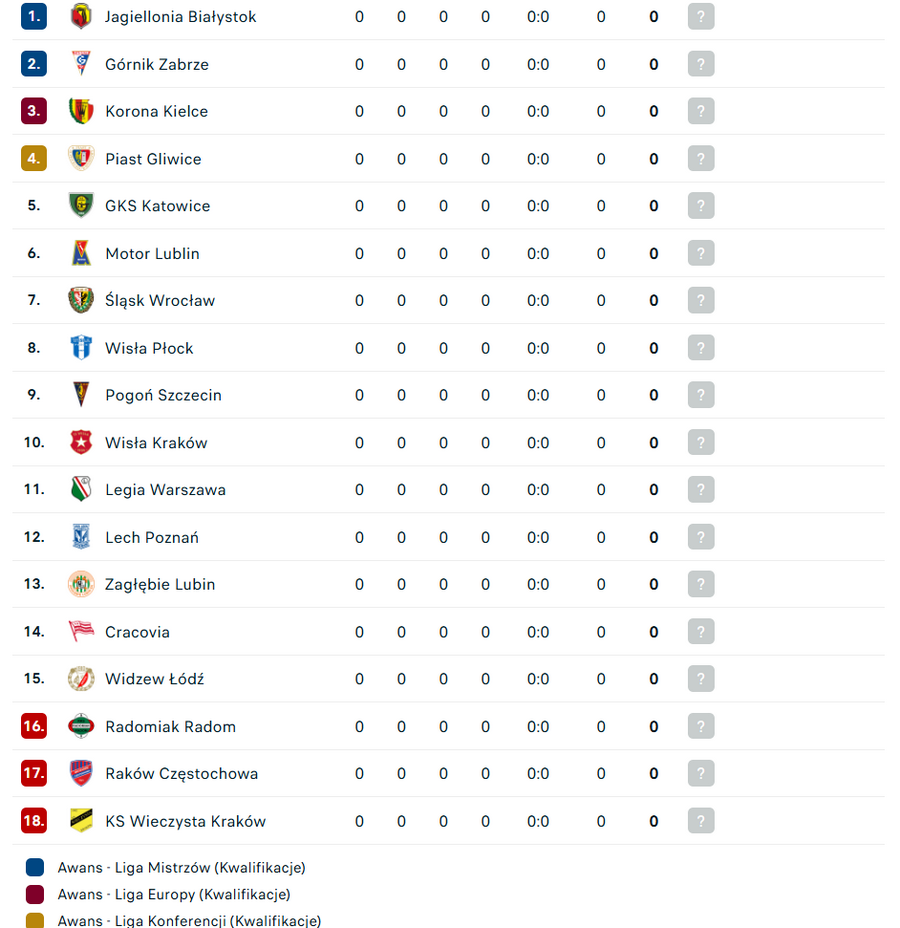The width and height of the screenshot is (900, 928).
Task: Click the Widzew Łódź team name
Action: (x=154, y=679)
